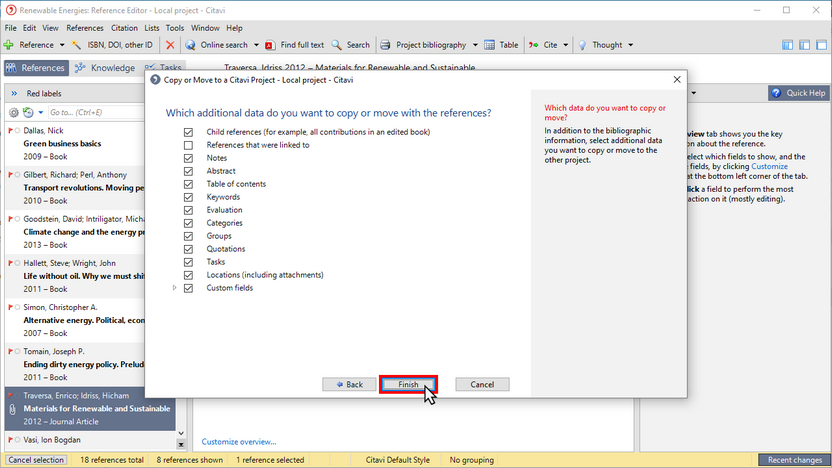Select the middle layout icon at top right
Screen dimensions: 832x468
pyautogui.click(x=804, y=45)
